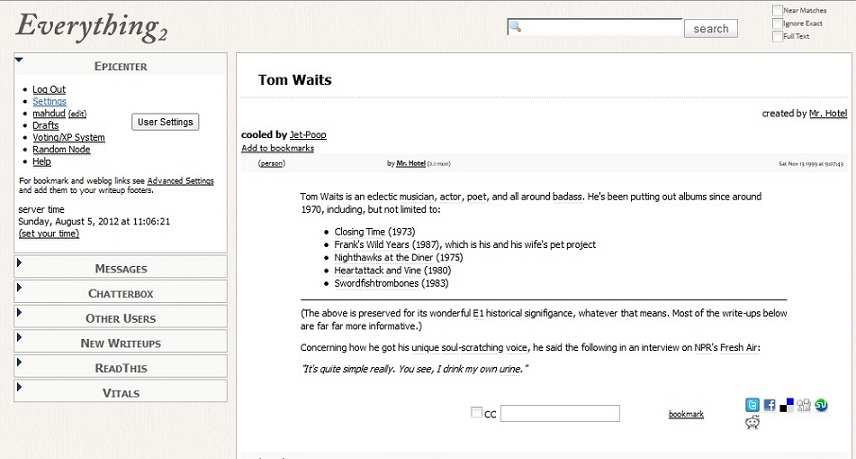Viewport: 856px width, 459px height.
Task: Select the Tom Waits page title
Action: pyautogui.click(x=295, y=80)
